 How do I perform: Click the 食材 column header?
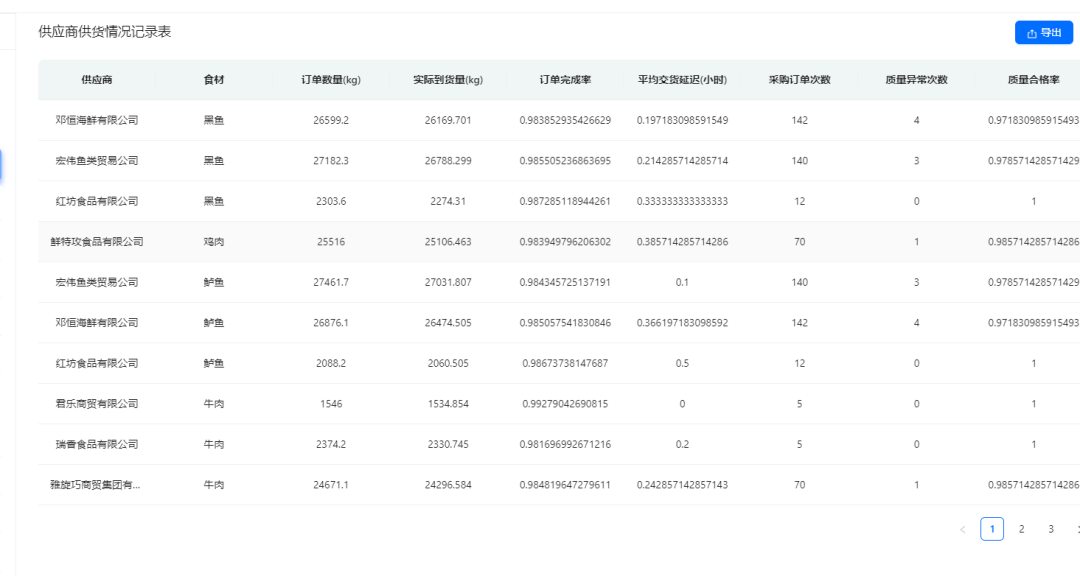214,80
